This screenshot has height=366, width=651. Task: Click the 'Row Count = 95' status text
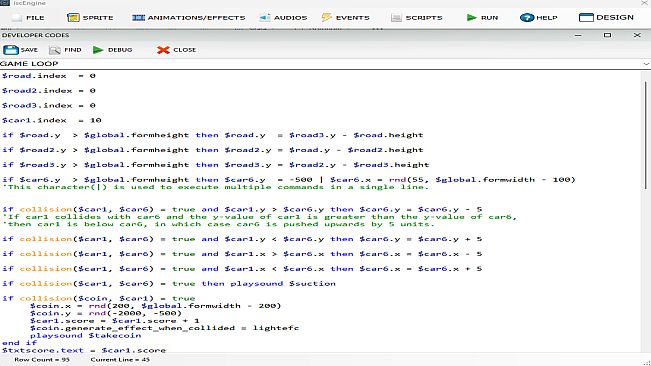coord(42,360)
